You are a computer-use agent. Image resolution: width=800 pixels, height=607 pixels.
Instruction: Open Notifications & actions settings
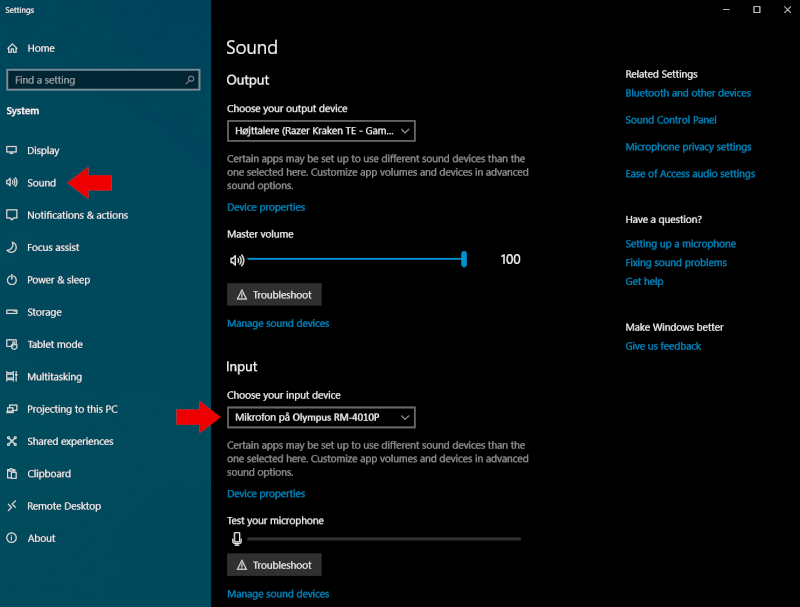tap(78, 215)
